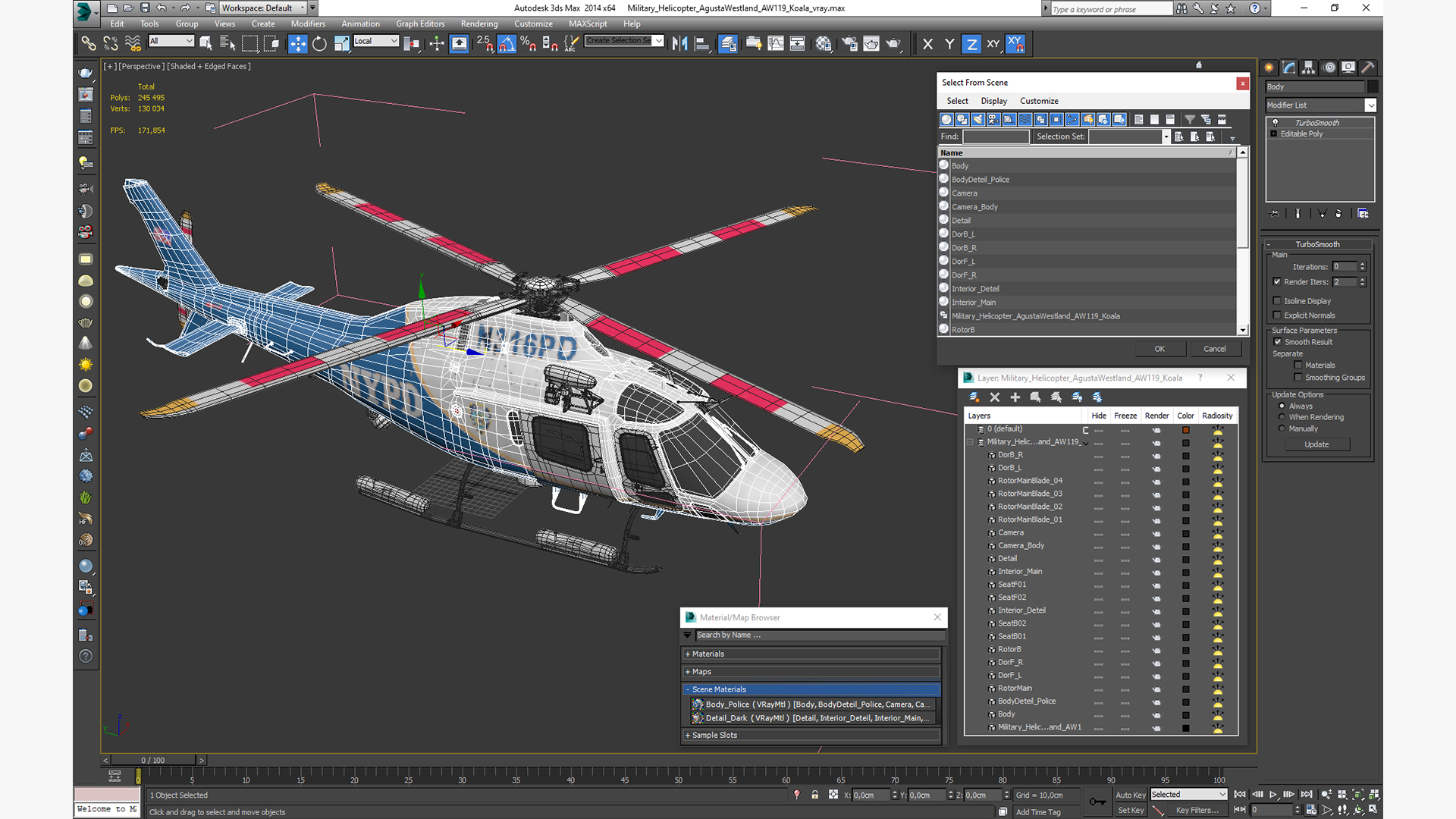1456x819 pixels.
Task: Toggle the key mode key icon
Action: point(1097,802)
